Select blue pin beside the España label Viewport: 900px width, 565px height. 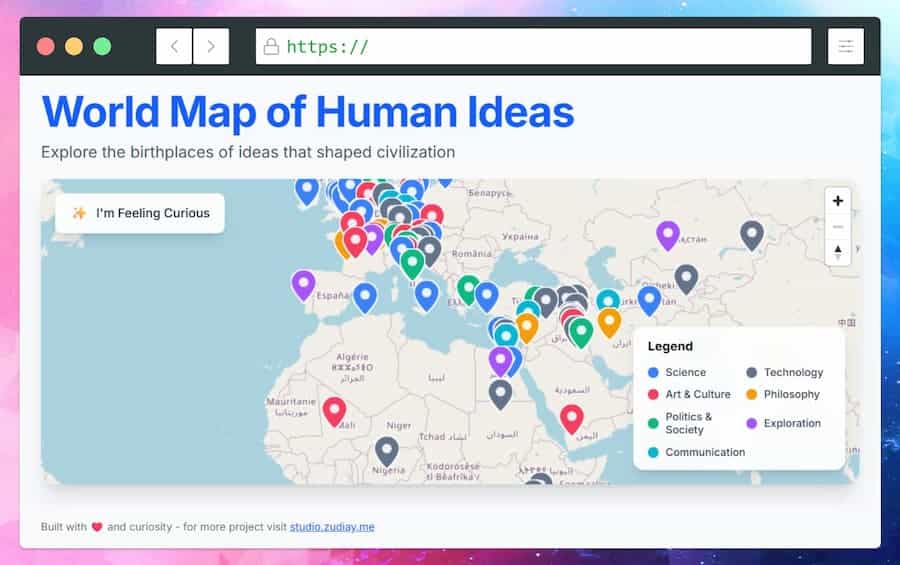point(364,297)
